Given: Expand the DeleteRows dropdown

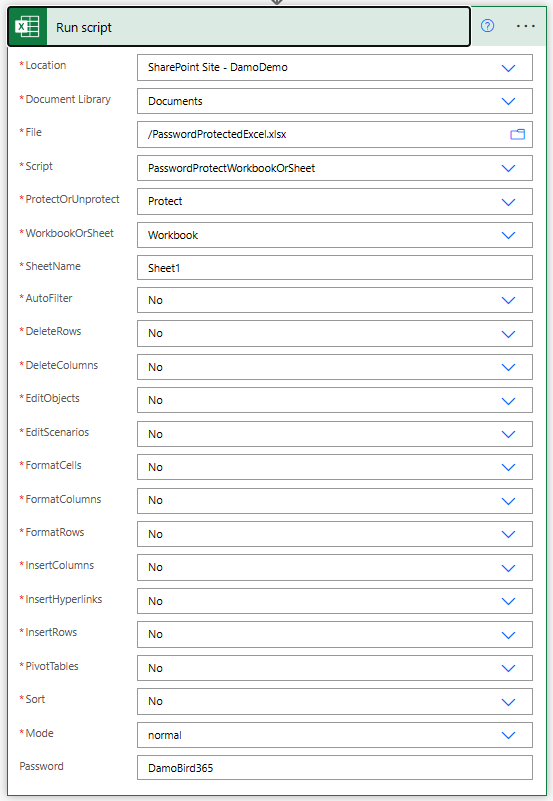Looking at the screenshot, I should (334, 333).
